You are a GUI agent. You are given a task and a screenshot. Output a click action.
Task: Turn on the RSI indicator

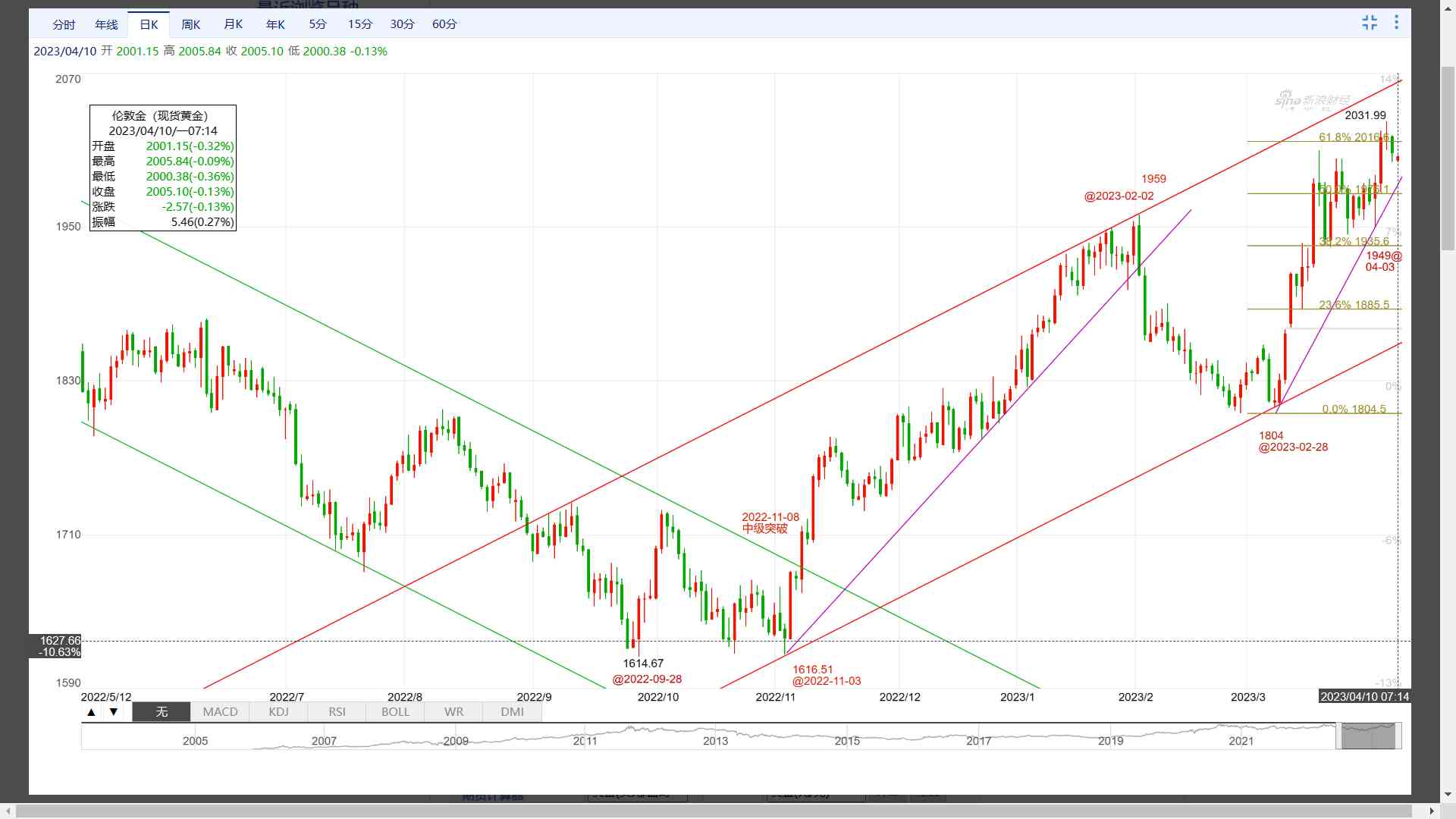pos(337,712)
